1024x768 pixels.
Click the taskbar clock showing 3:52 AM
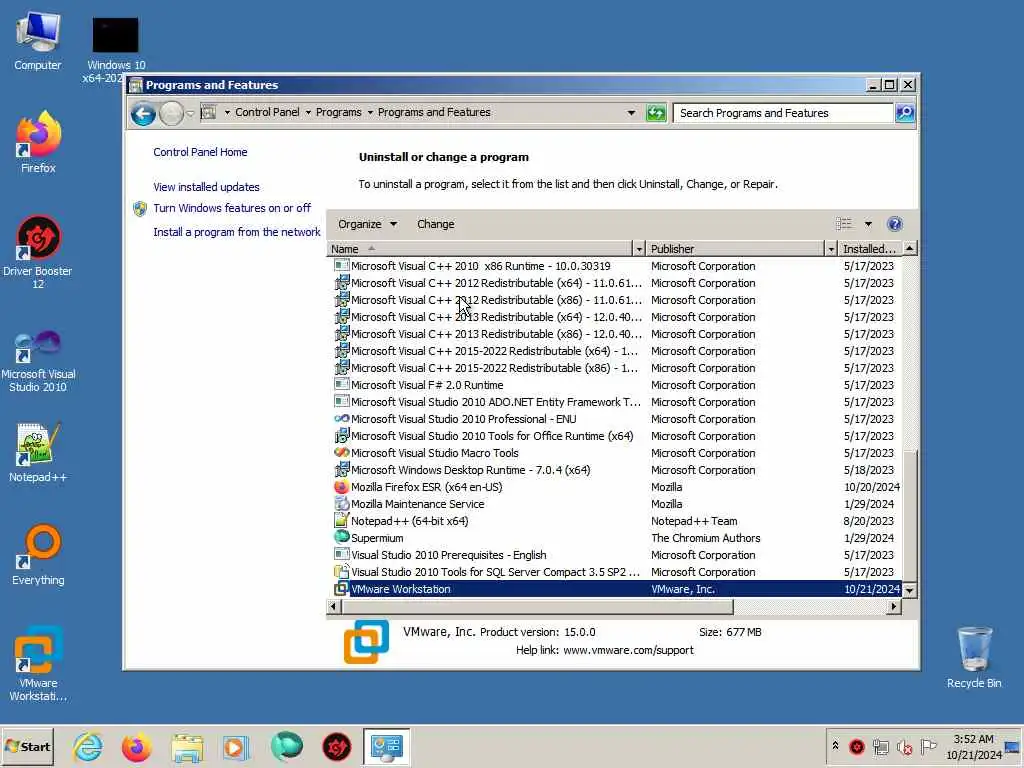click(973, 746)
